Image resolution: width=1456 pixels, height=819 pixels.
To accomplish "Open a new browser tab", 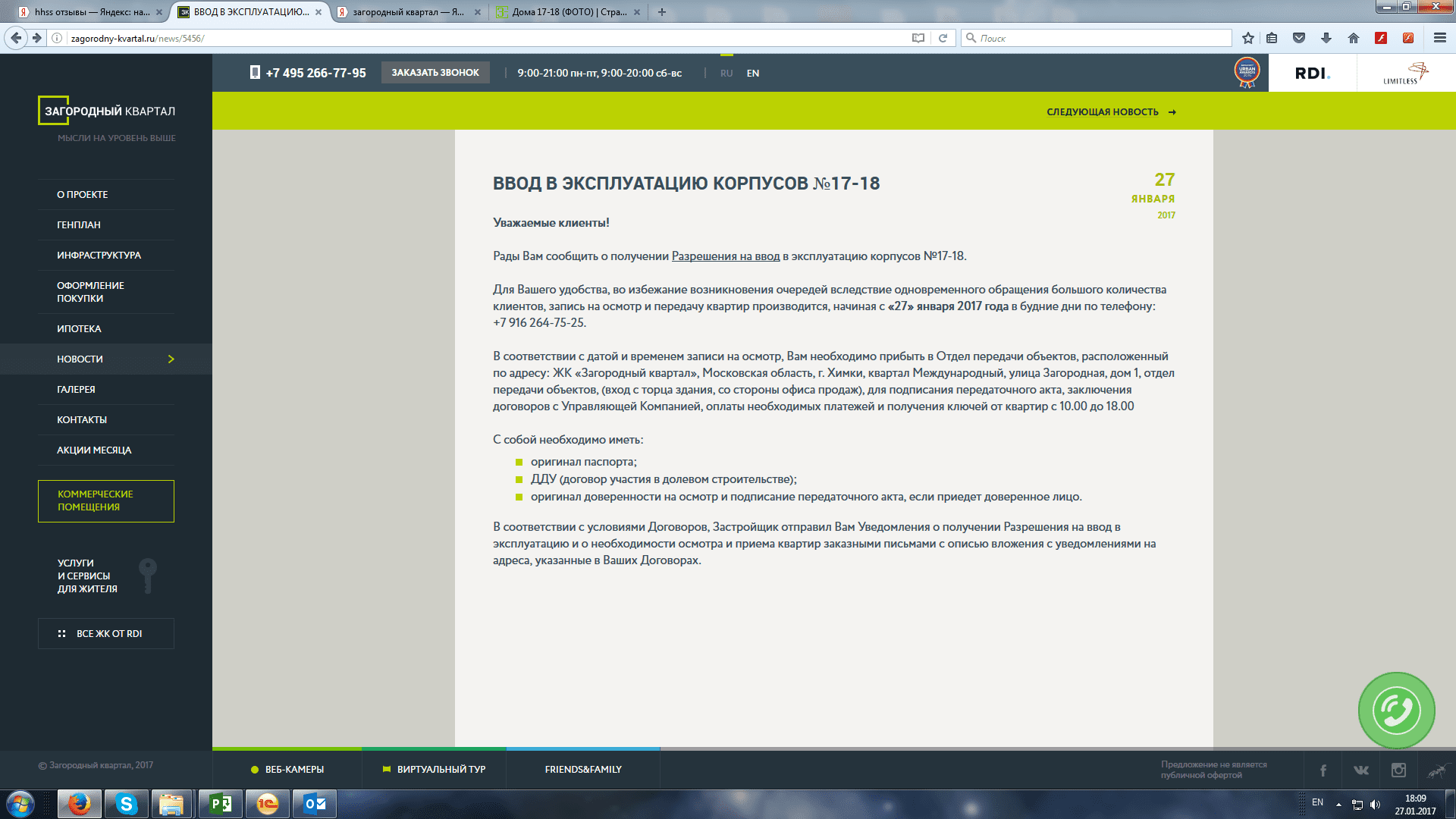I will coord(662,12).
